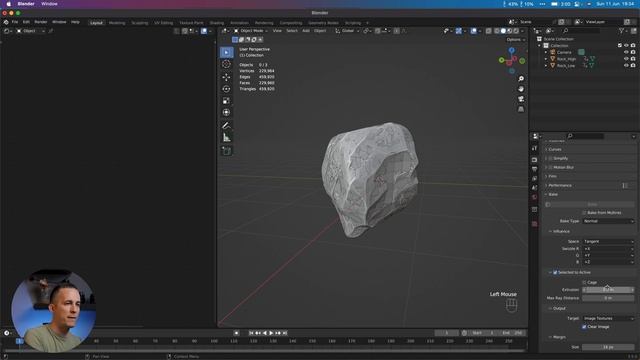Click the outliner search field
This screenshot has width=640, height=360.
coord(582,31)
